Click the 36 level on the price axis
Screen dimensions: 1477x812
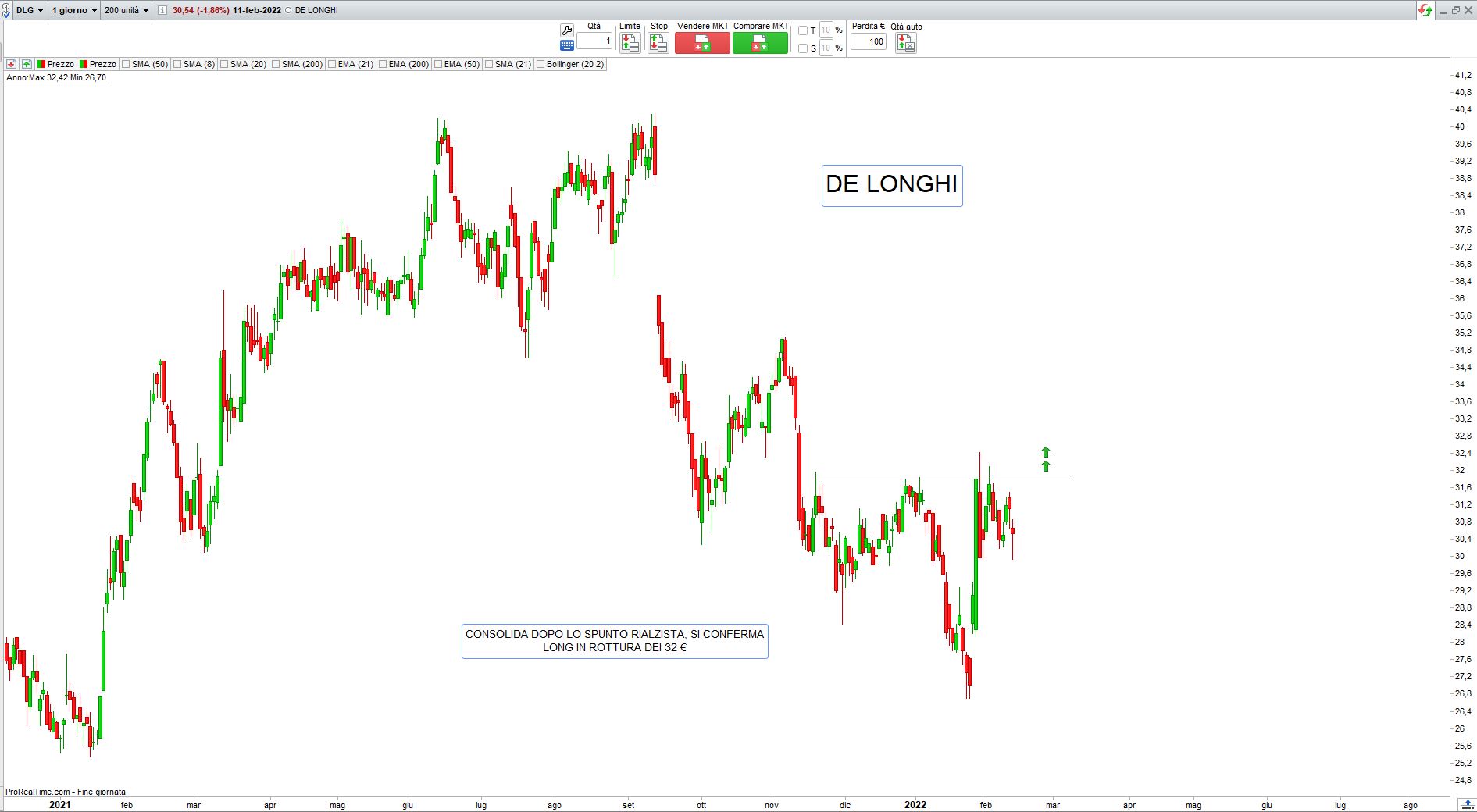coord(1459,298)
